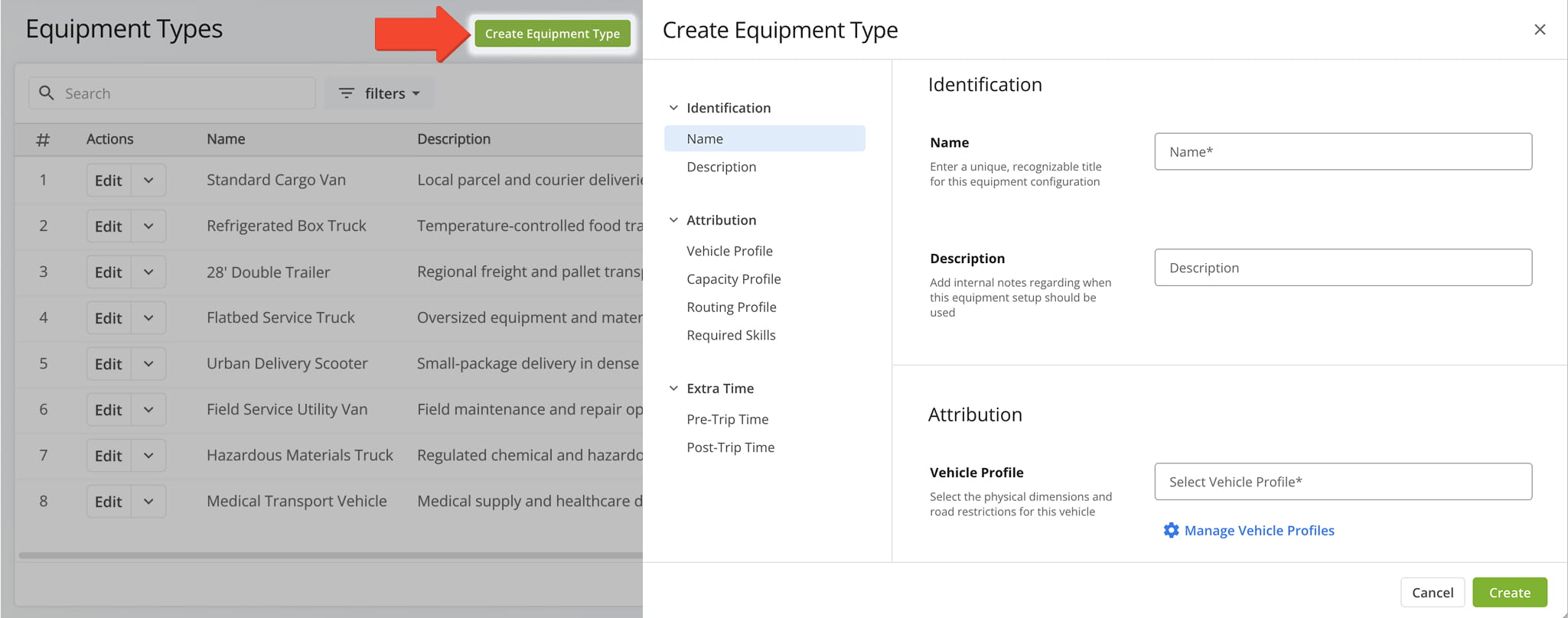The image size is (1568, 618).
Task: Edit the 28' Double Trailer row
Action: (108, 272)
